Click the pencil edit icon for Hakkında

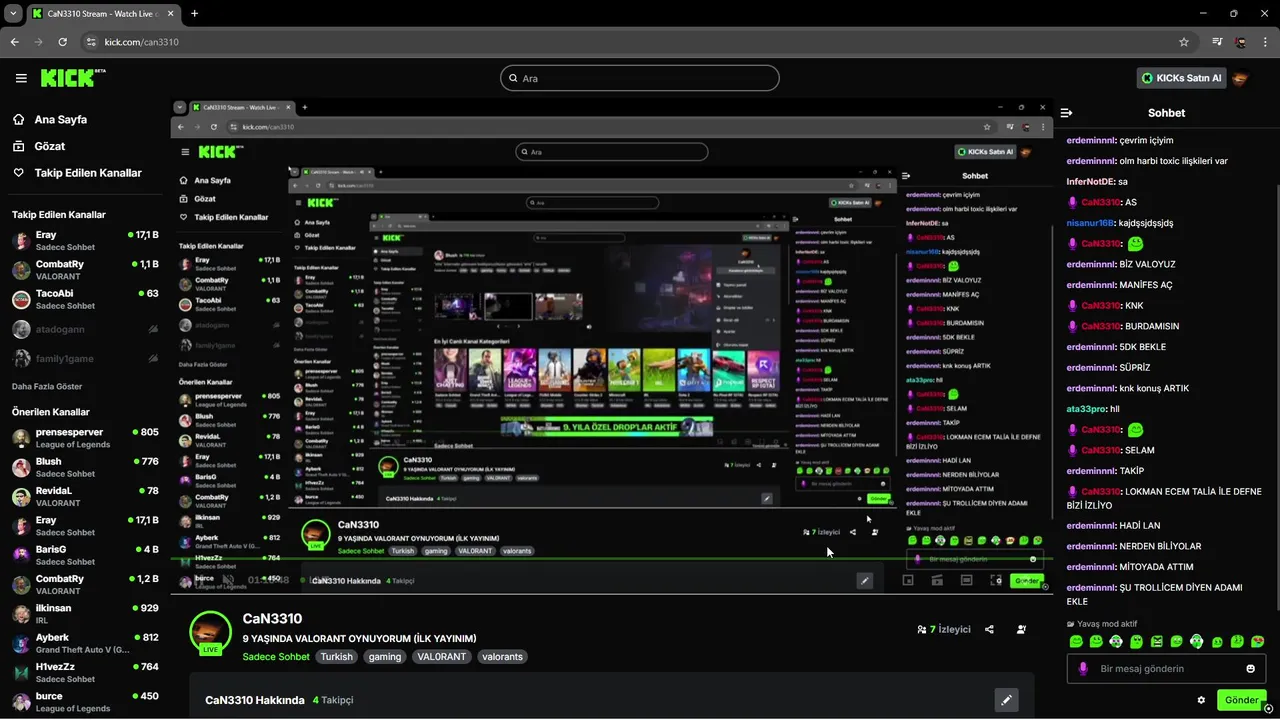point(1006,700)
